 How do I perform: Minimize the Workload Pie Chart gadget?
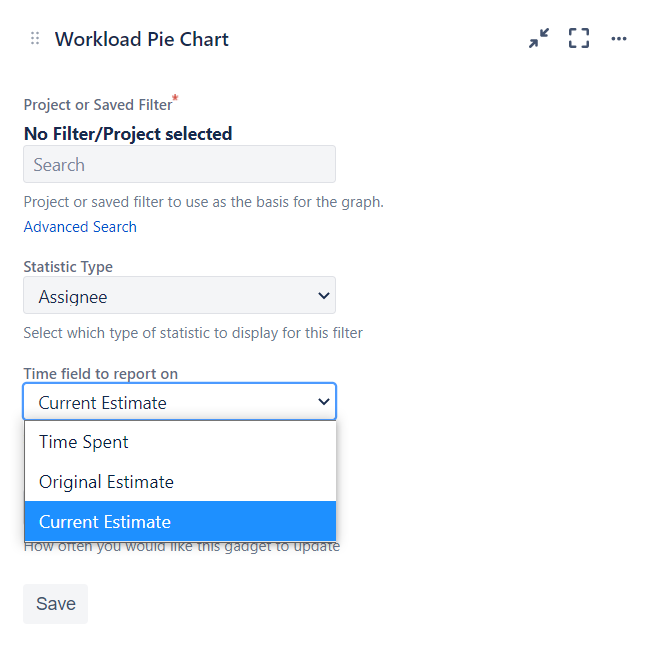click(539, 39)
